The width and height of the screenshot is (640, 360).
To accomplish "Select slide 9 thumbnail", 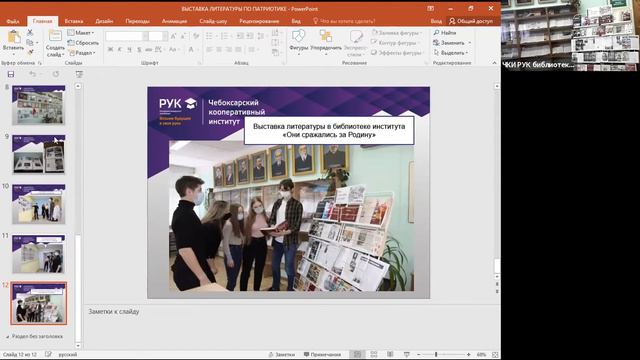I will coord(38,155).
